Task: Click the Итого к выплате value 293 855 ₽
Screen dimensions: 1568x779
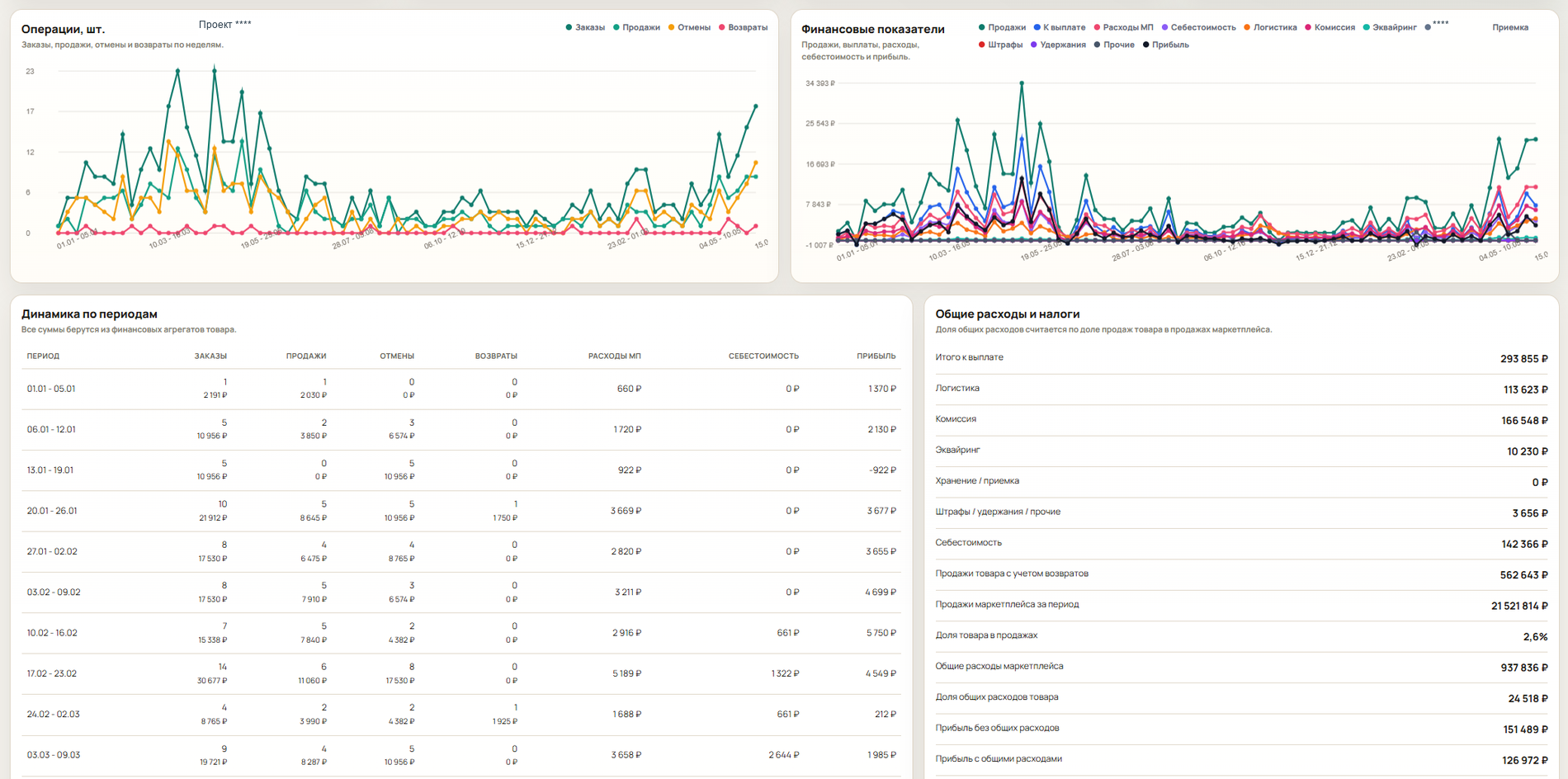Action: coord(1524,359)
